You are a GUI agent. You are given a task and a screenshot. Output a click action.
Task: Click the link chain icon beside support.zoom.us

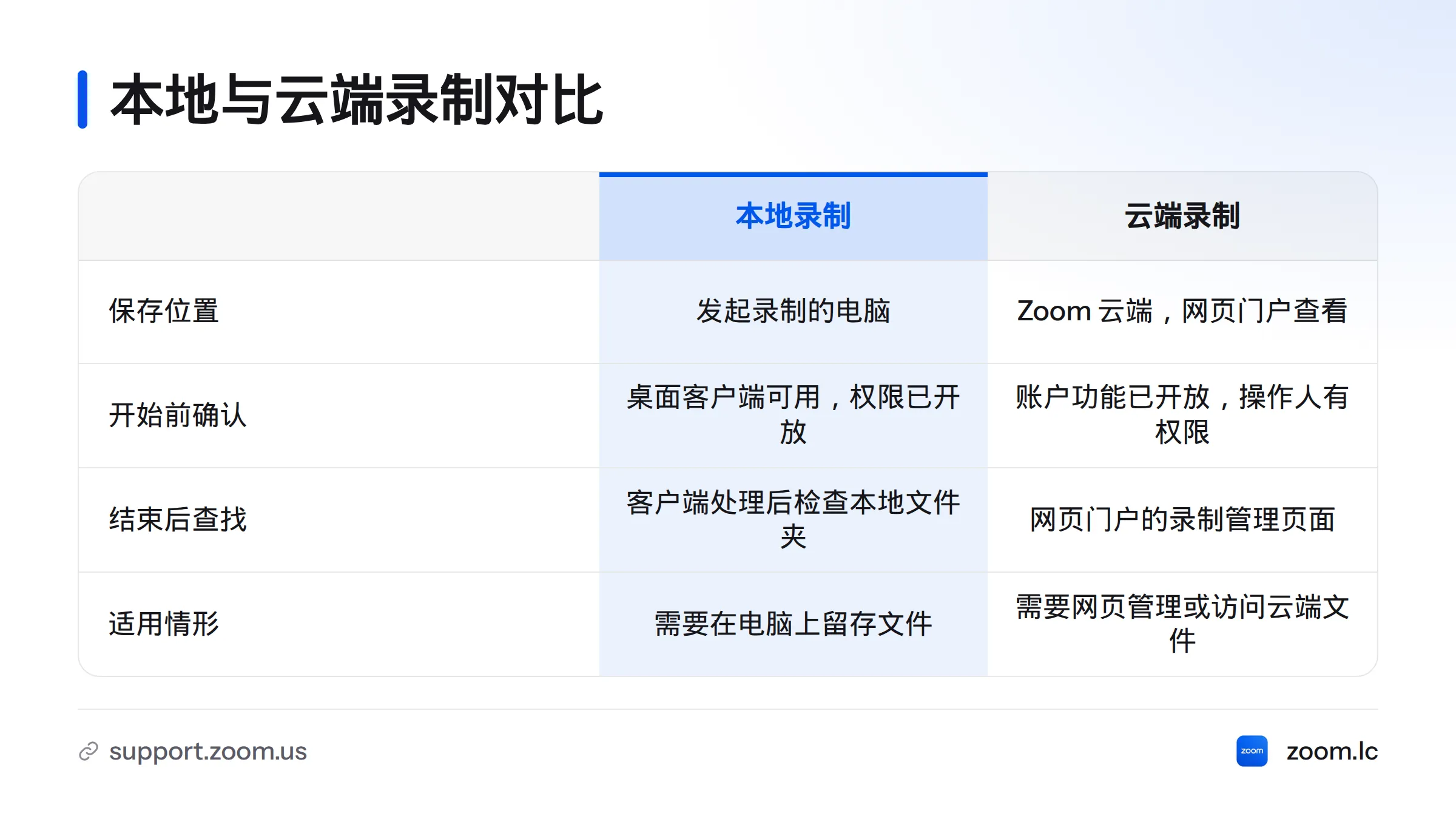pos(89,751)
